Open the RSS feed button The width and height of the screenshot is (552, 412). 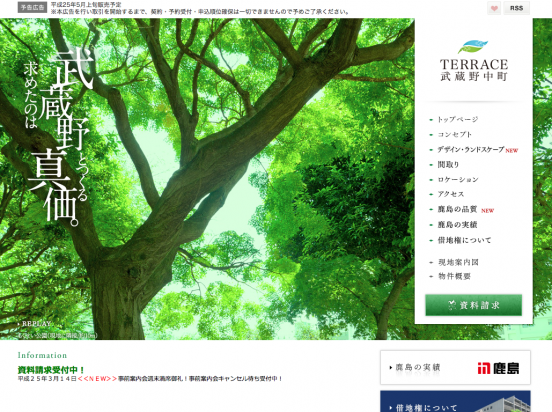[x=516, y=8]
